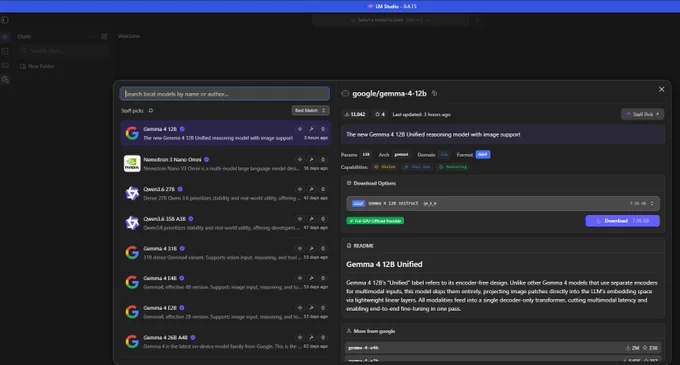Open the My Models icon in sidebar
The height and width of the screenshot is (365, 680).
point(5,65)
